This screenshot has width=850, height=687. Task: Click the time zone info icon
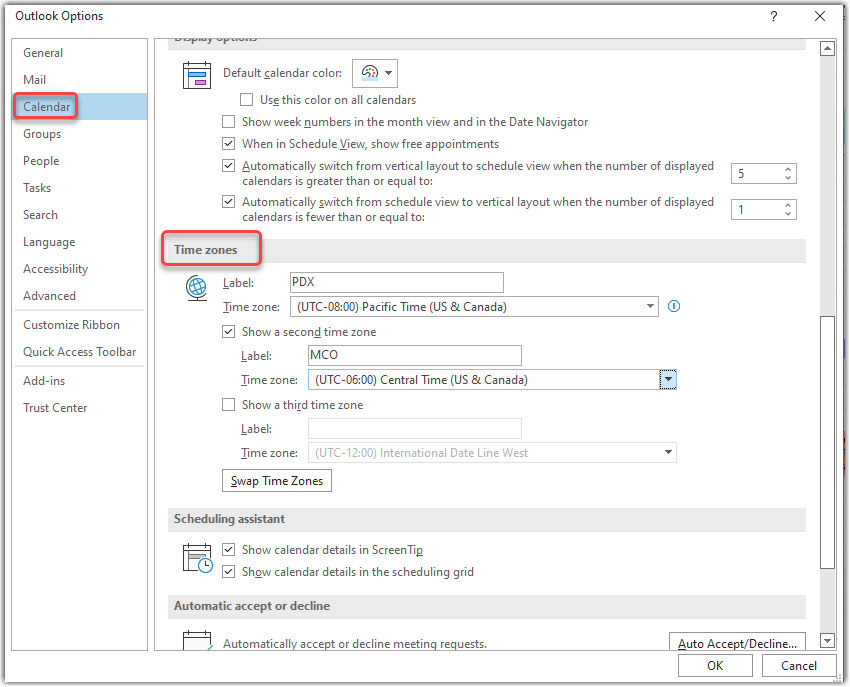pos(674,307)
